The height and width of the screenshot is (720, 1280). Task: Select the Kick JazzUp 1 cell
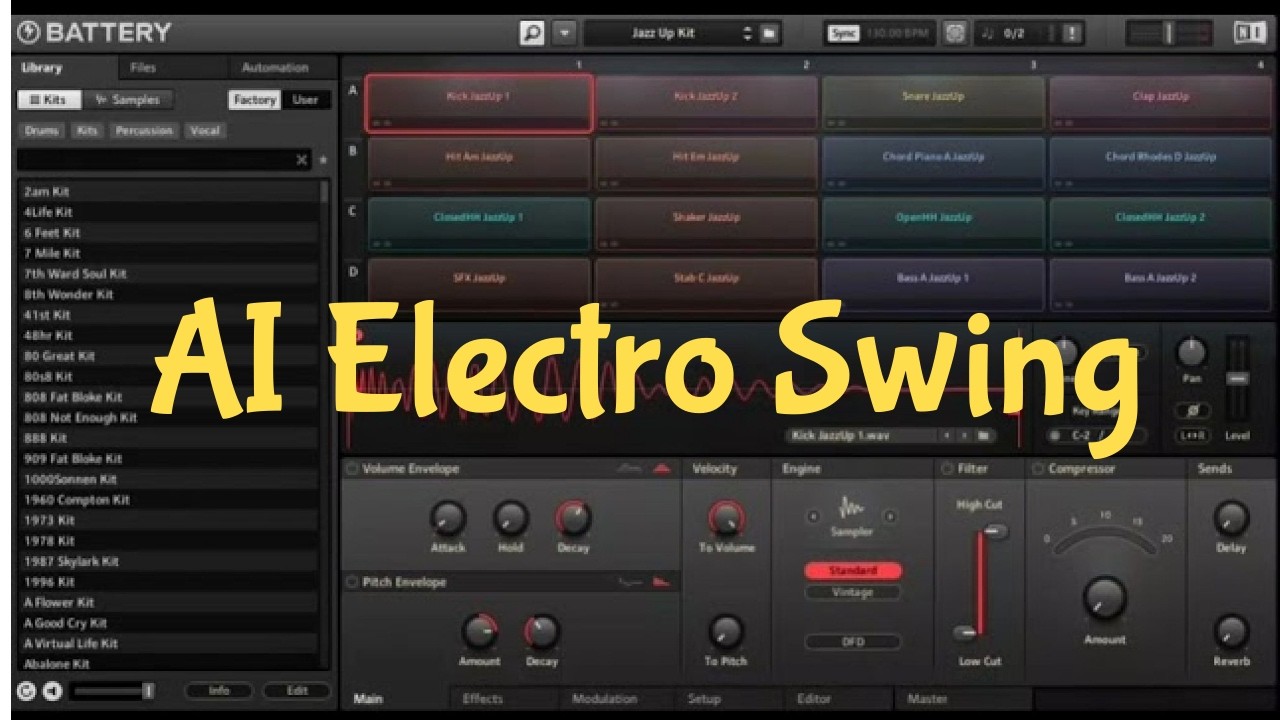point(479,103)
